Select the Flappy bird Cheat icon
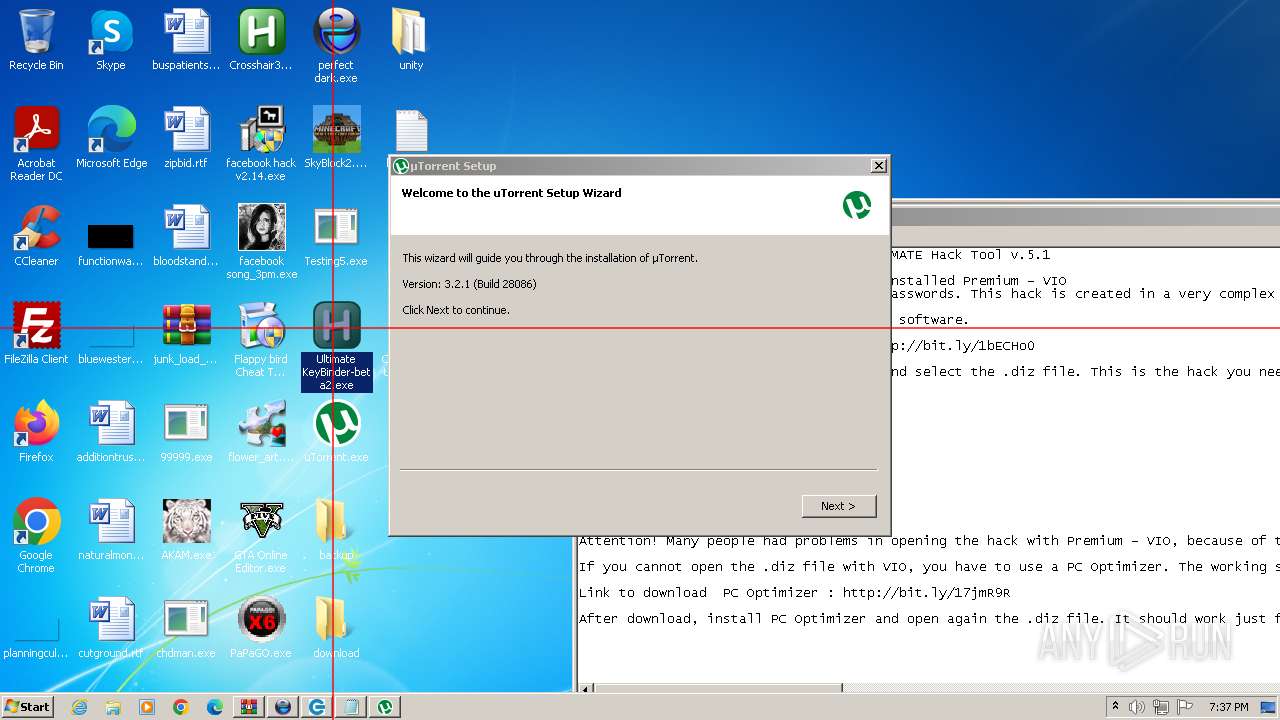The width and height of the screenshot is (1280, 720). pyautogui.click(x=261, y=341)
